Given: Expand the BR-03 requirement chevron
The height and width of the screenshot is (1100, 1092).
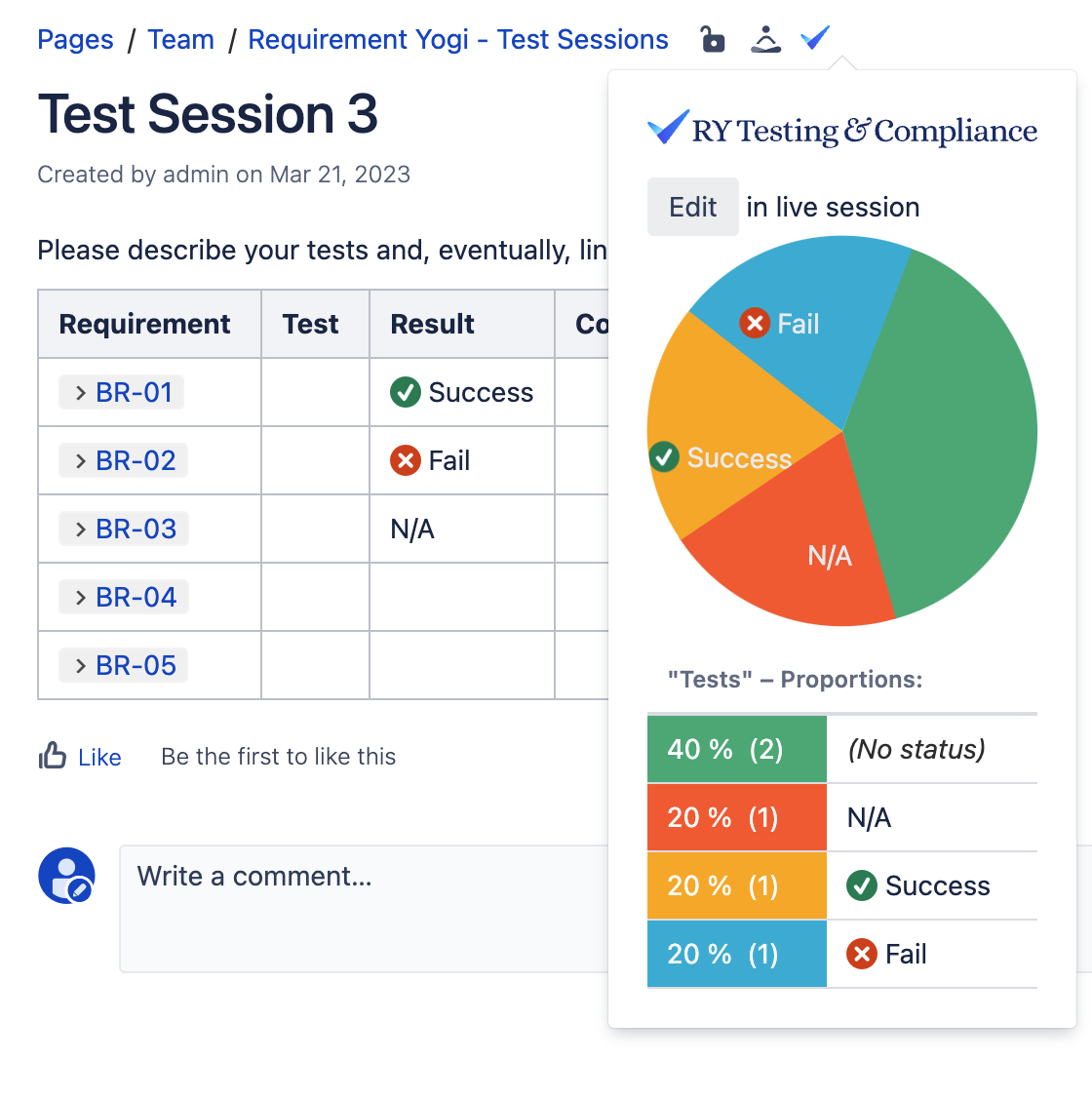Looking at the screenshot, I should tap(79, 529).
